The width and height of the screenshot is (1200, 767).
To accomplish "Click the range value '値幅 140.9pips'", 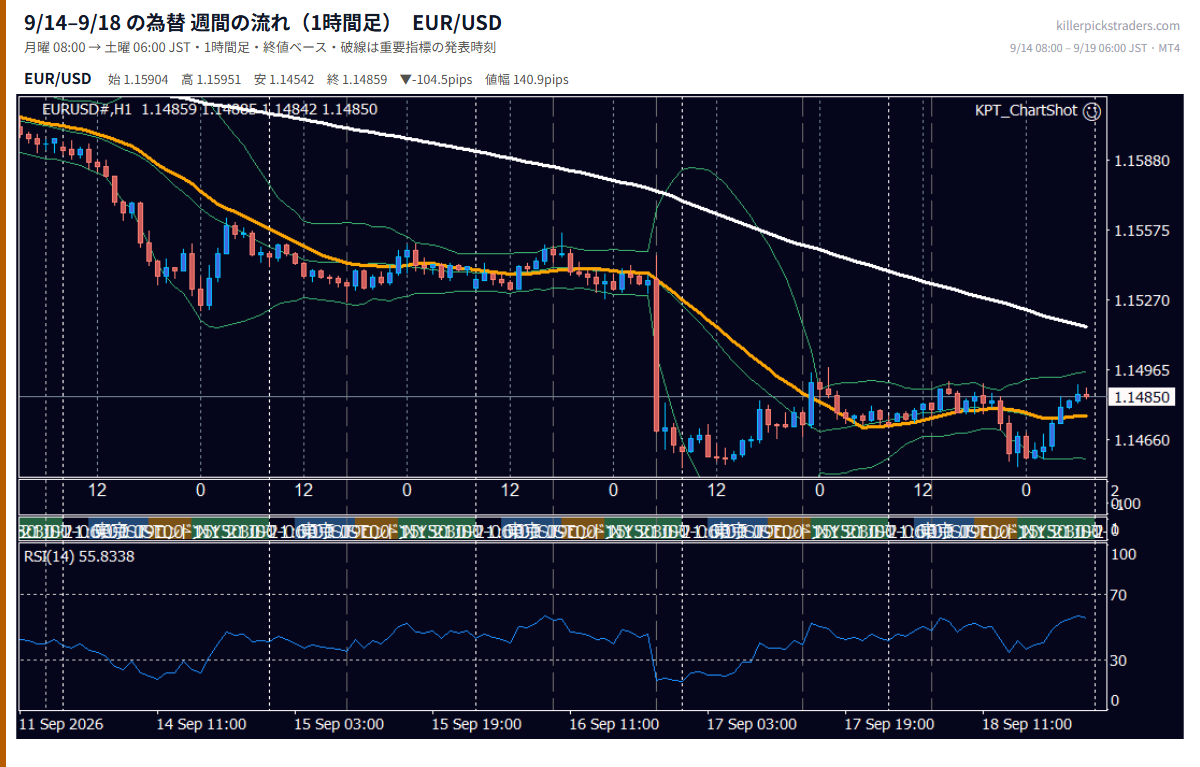I will (x=527, y=80).
